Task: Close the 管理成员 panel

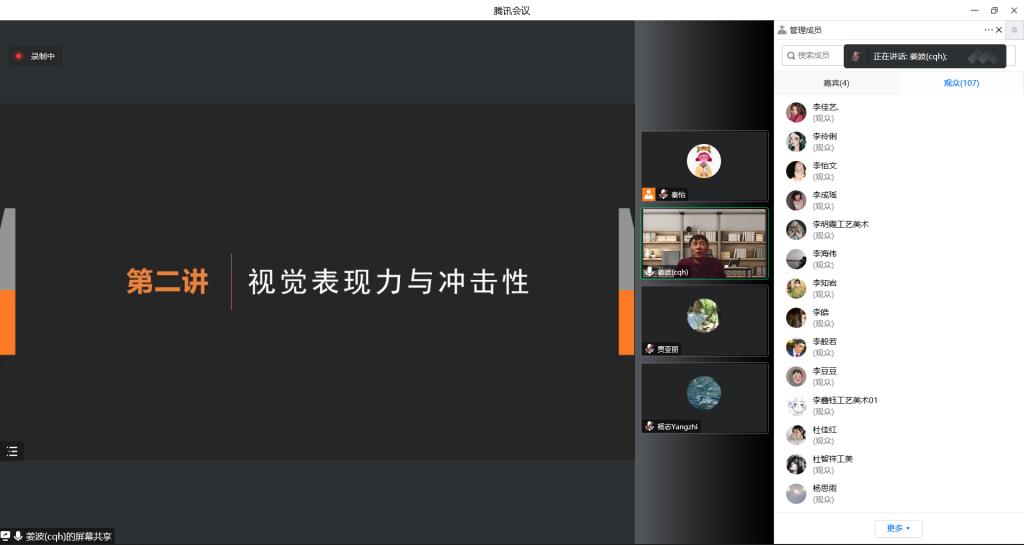Action: point(999,30)
